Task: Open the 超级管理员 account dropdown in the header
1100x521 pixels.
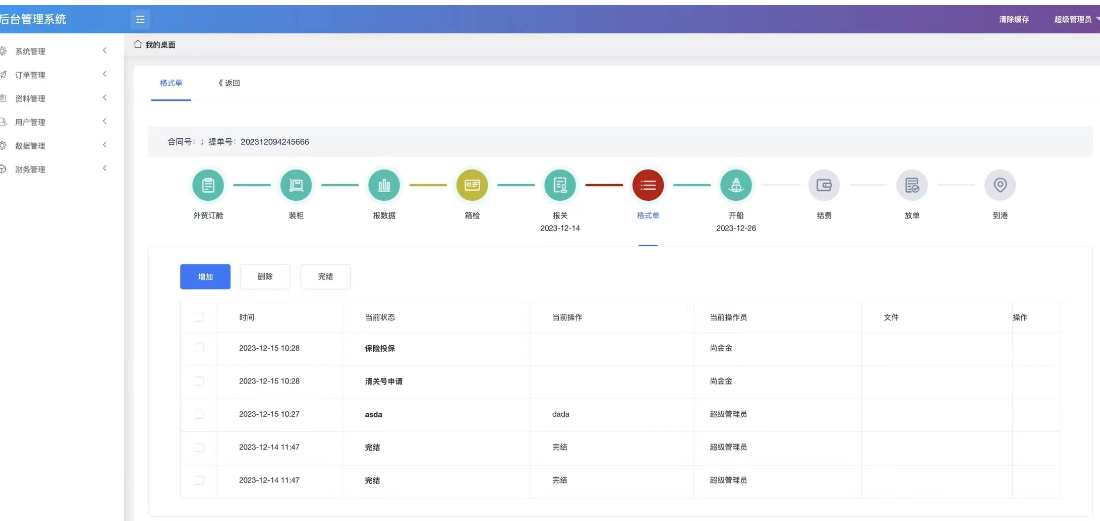Action: [1076, 20]
